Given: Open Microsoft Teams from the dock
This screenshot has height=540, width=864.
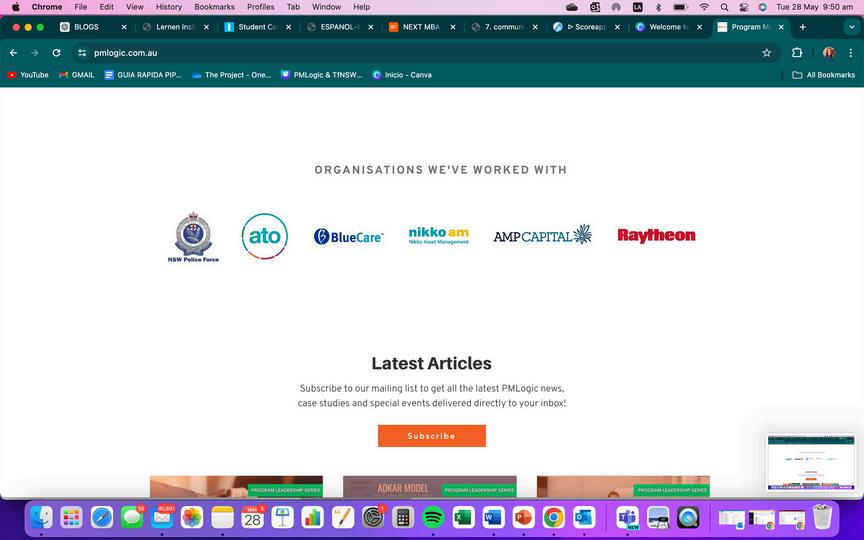Looking at the screenshot, I should (628, 517).
